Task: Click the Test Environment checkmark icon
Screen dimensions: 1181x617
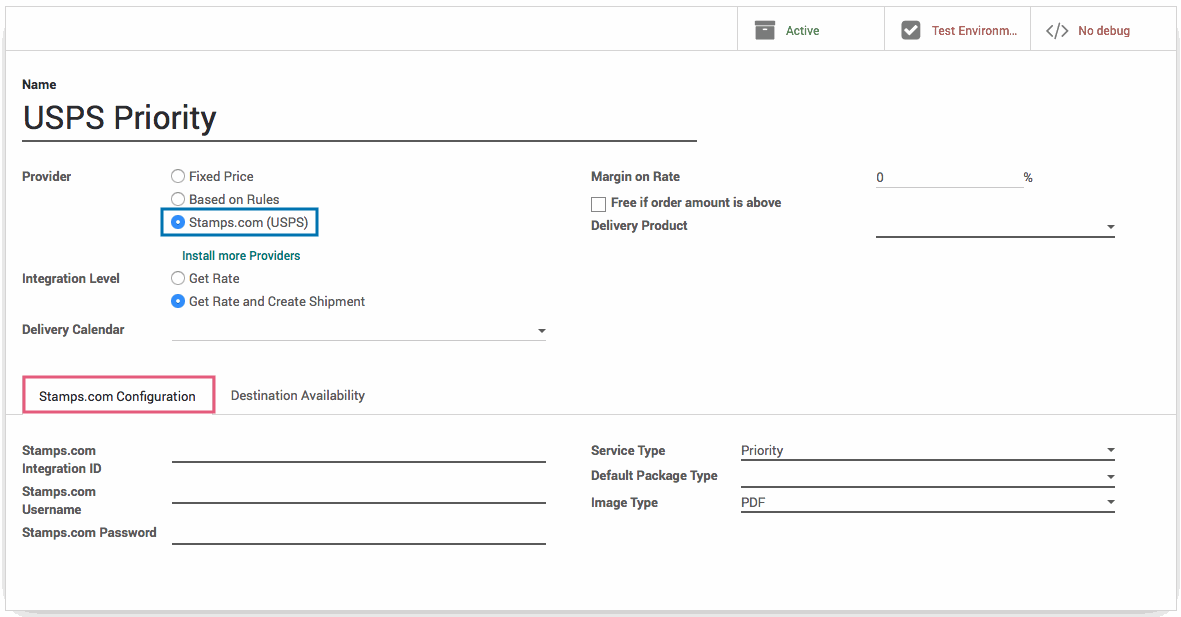Action: coord(911,30)
